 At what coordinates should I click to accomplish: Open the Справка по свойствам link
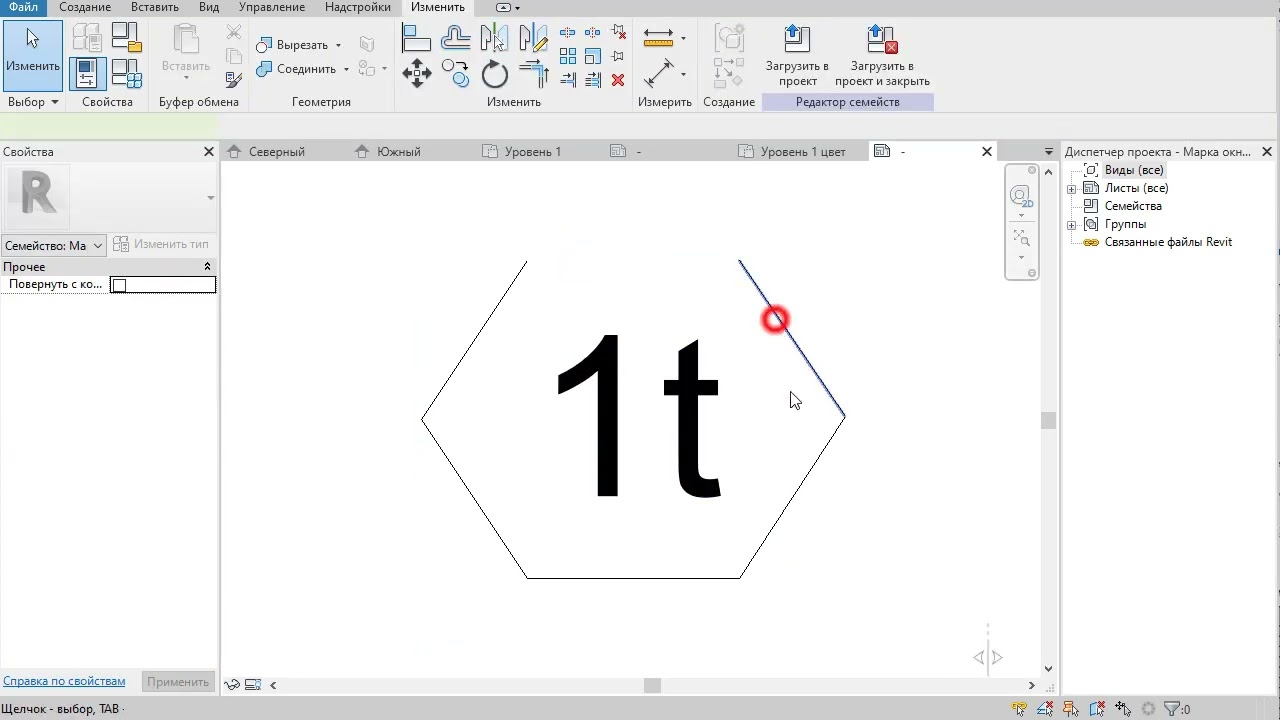(x=64, y=681)
